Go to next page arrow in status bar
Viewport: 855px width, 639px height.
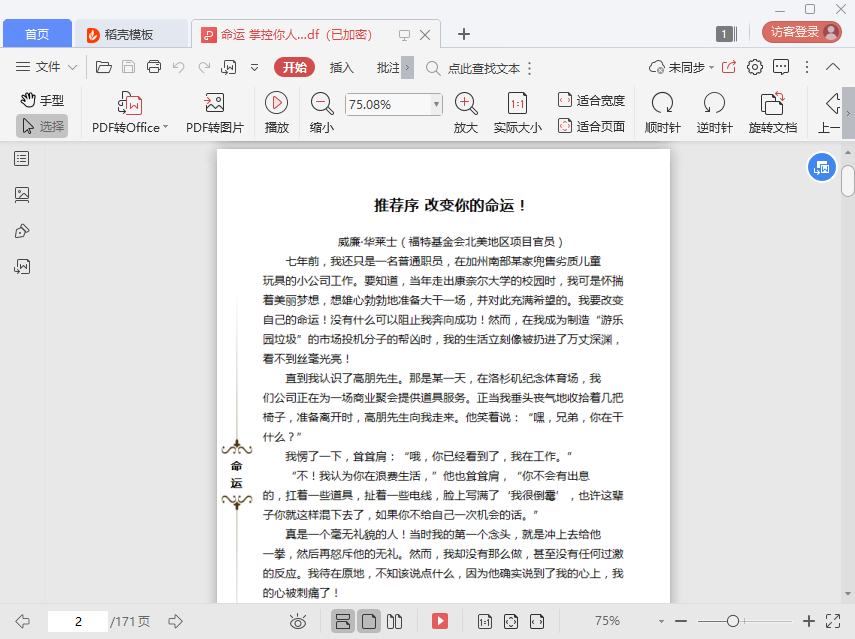pos(176,621)
